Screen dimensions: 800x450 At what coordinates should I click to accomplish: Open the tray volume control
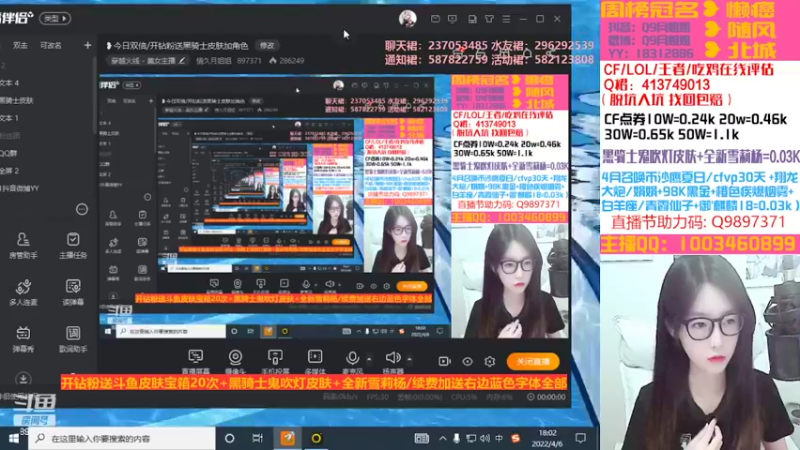[485, 438]
